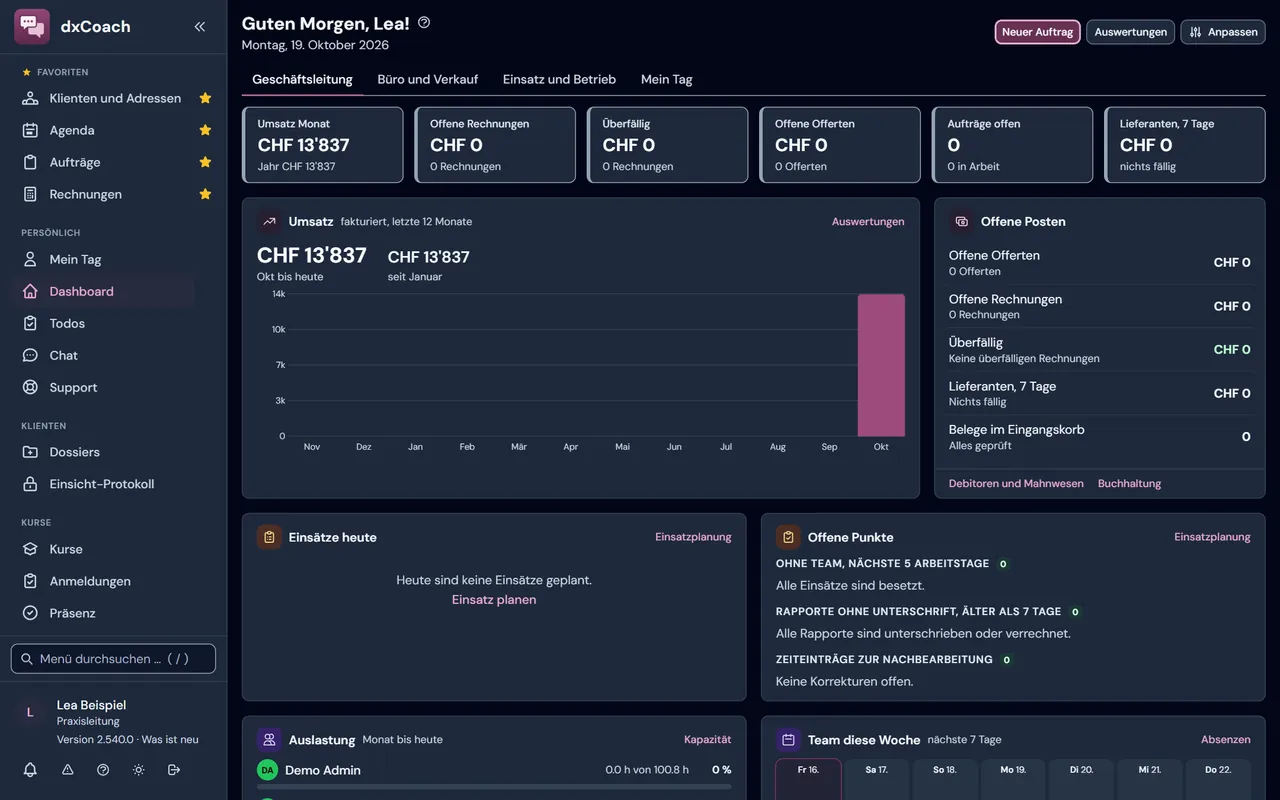This screenshot has width=1280, height=800.
Task: Click the warning triangle icon in sidebar footer
Action: [67, 770]
